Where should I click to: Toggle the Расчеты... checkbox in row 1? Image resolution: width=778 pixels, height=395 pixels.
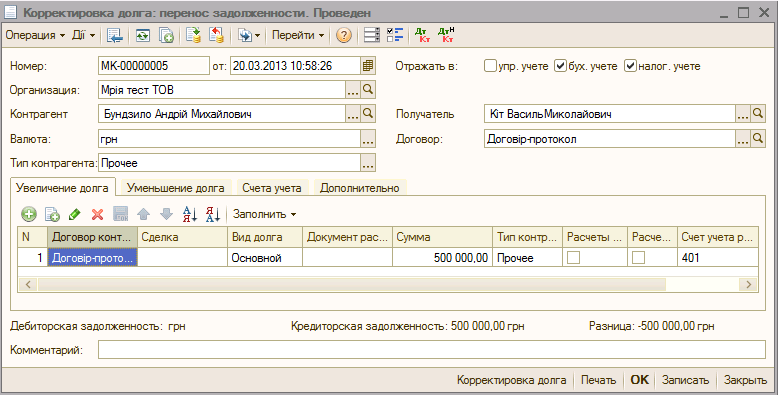click(574, 258)
